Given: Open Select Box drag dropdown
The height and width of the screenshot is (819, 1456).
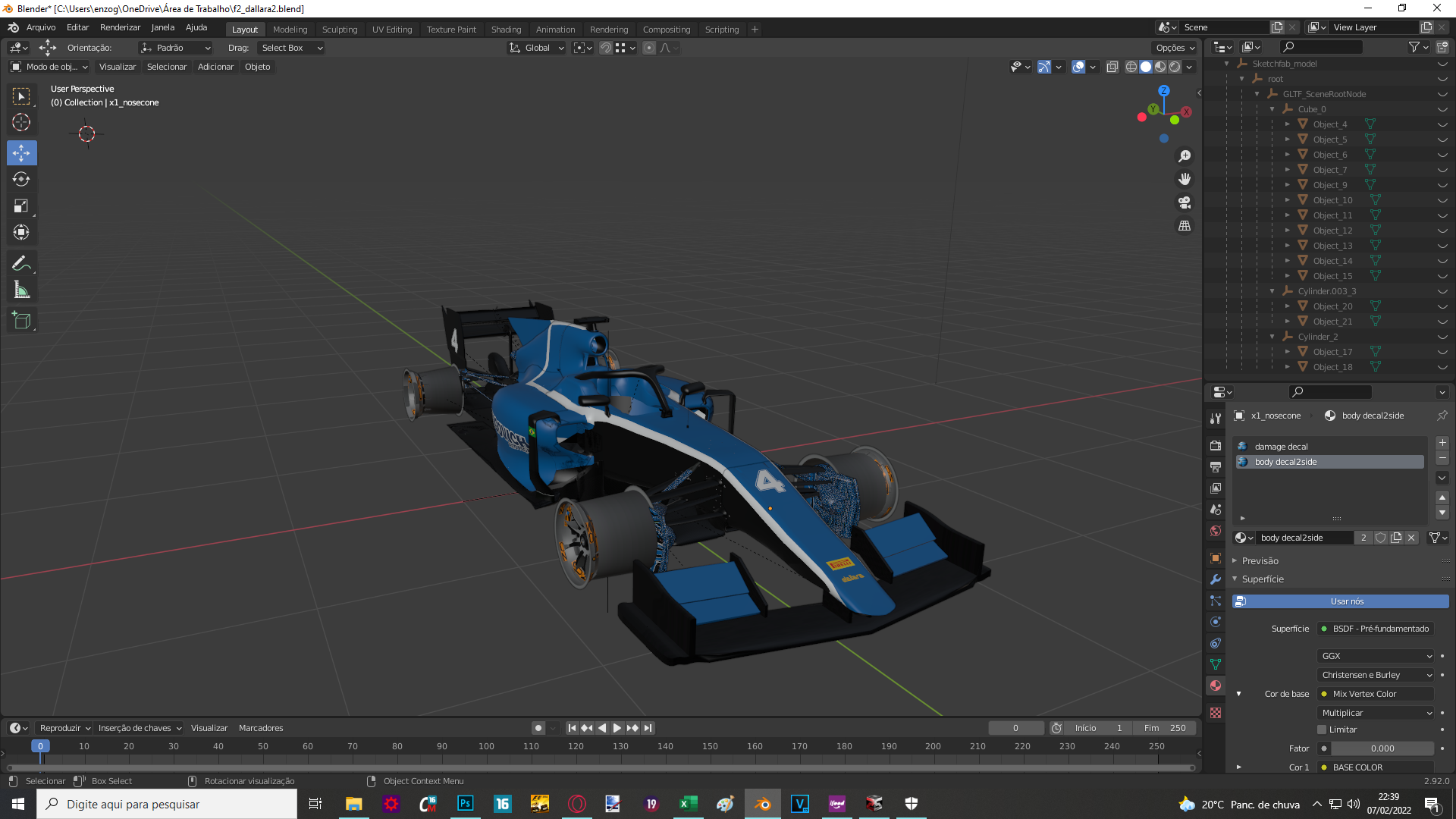Looking at the screenshot, I should 292,48.
